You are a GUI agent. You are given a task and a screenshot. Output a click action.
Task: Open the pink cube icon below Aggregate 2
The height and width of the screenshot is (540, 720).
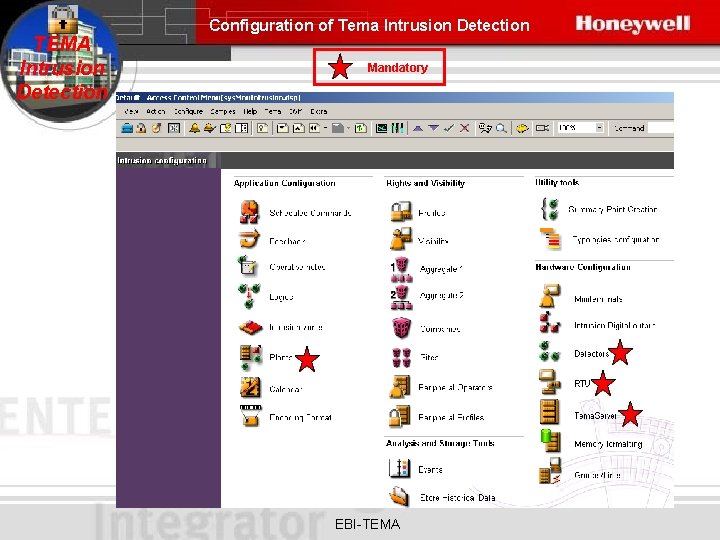pos(401,328)
